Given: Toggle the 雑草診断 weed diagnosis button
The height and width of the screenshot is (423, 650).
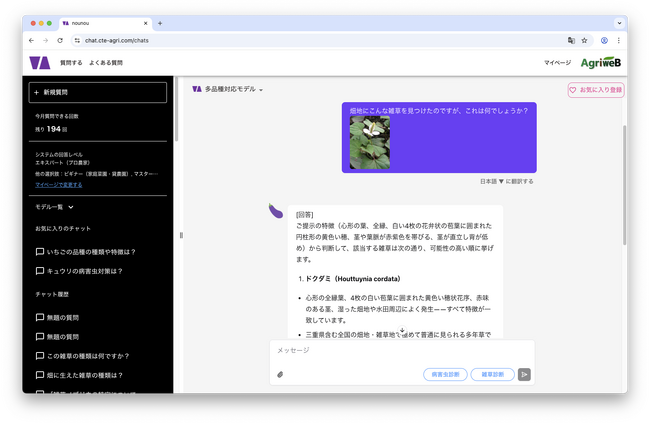Looking at the screenshot, I should click(x=492, y=375).
